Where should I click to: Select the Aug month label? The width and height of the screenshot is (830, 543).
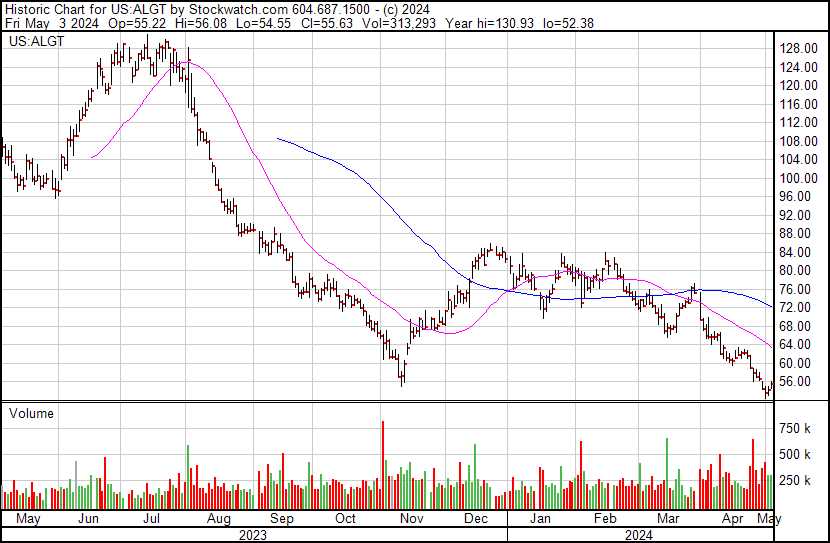(x=218, y=519)
